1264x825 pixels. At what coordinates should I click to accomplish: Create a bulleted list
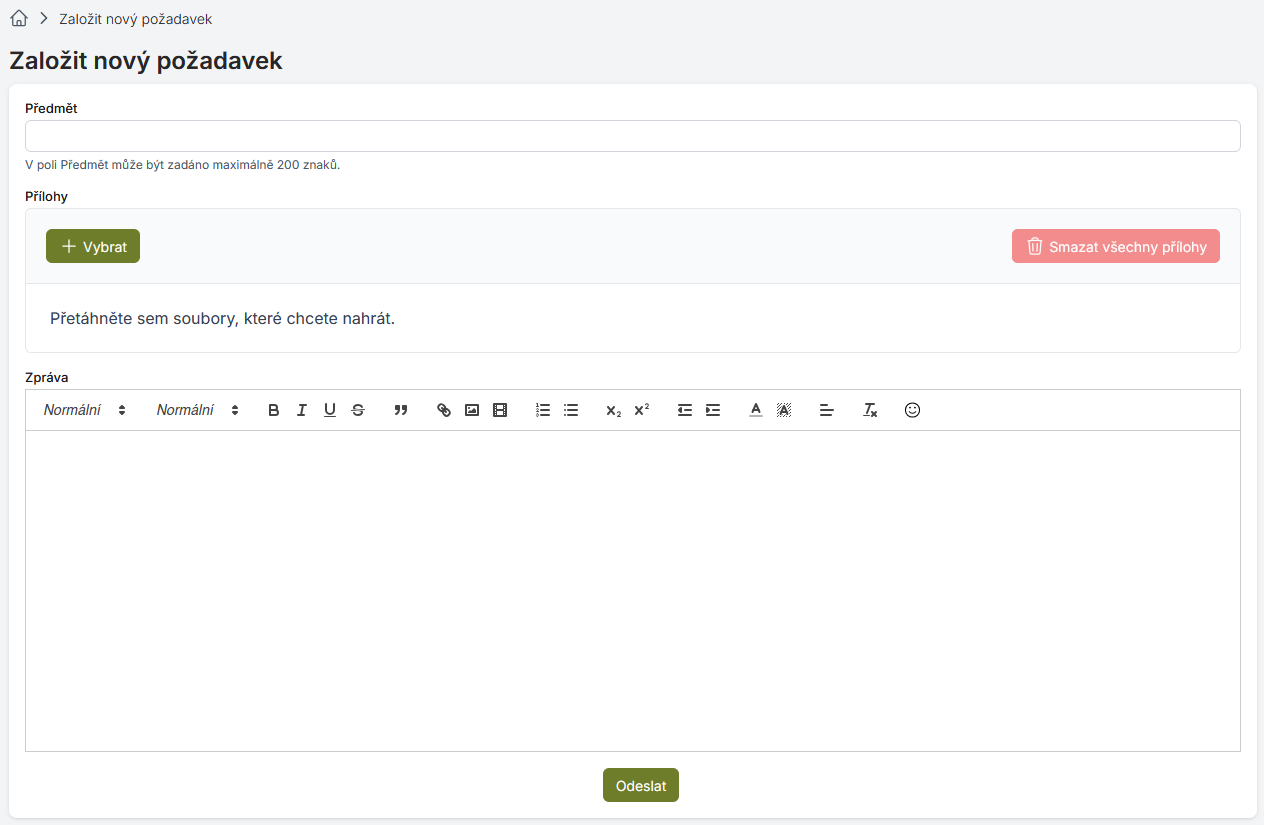pos(571,410)
